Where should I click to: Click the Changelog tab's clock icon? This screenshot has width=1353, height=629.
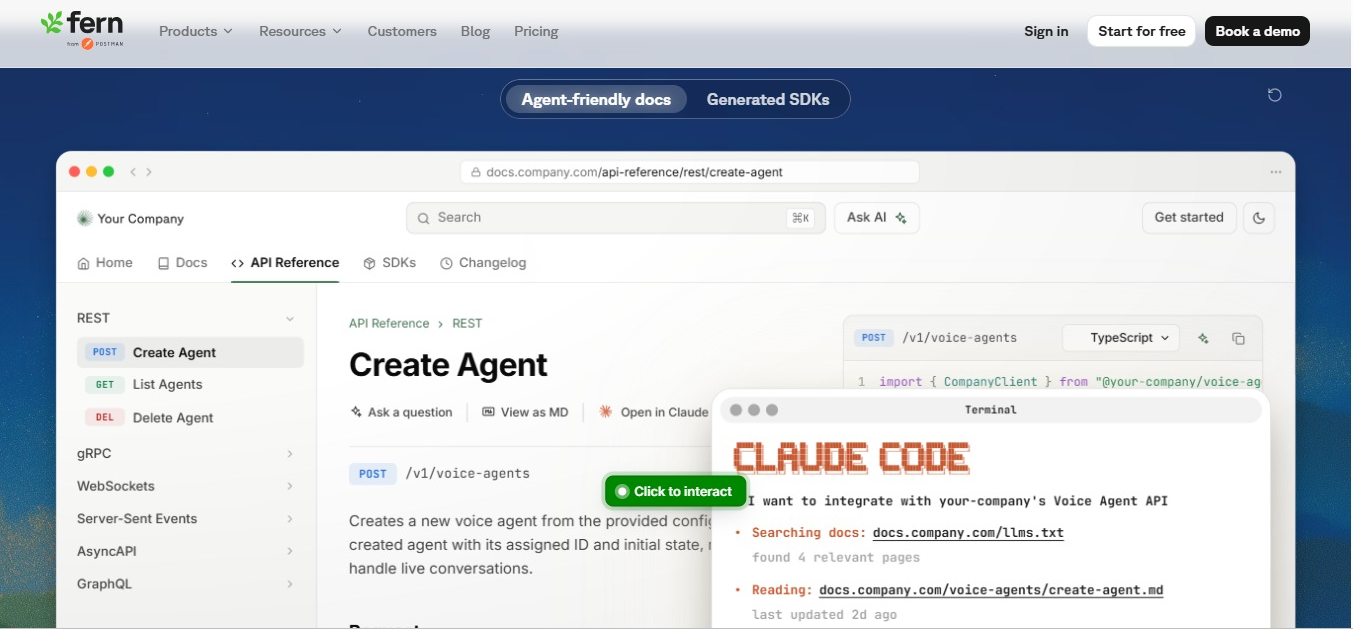click(446, 263)
